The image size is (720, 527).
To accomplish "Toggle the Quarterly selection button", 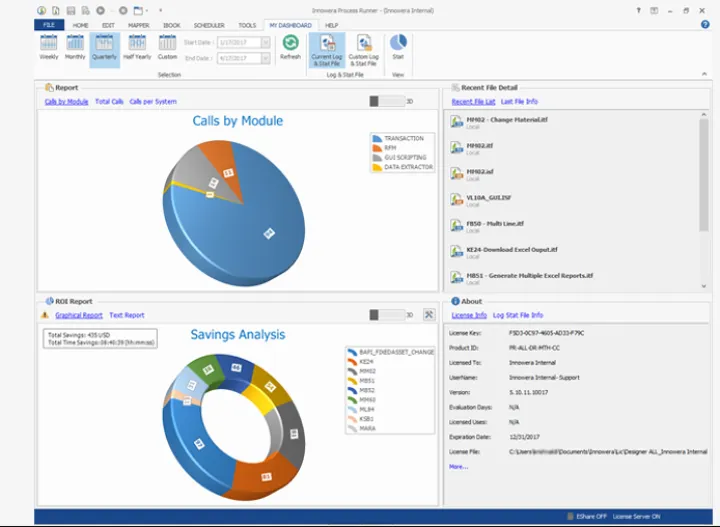I will pyautogui.click(x=104, y=46).
